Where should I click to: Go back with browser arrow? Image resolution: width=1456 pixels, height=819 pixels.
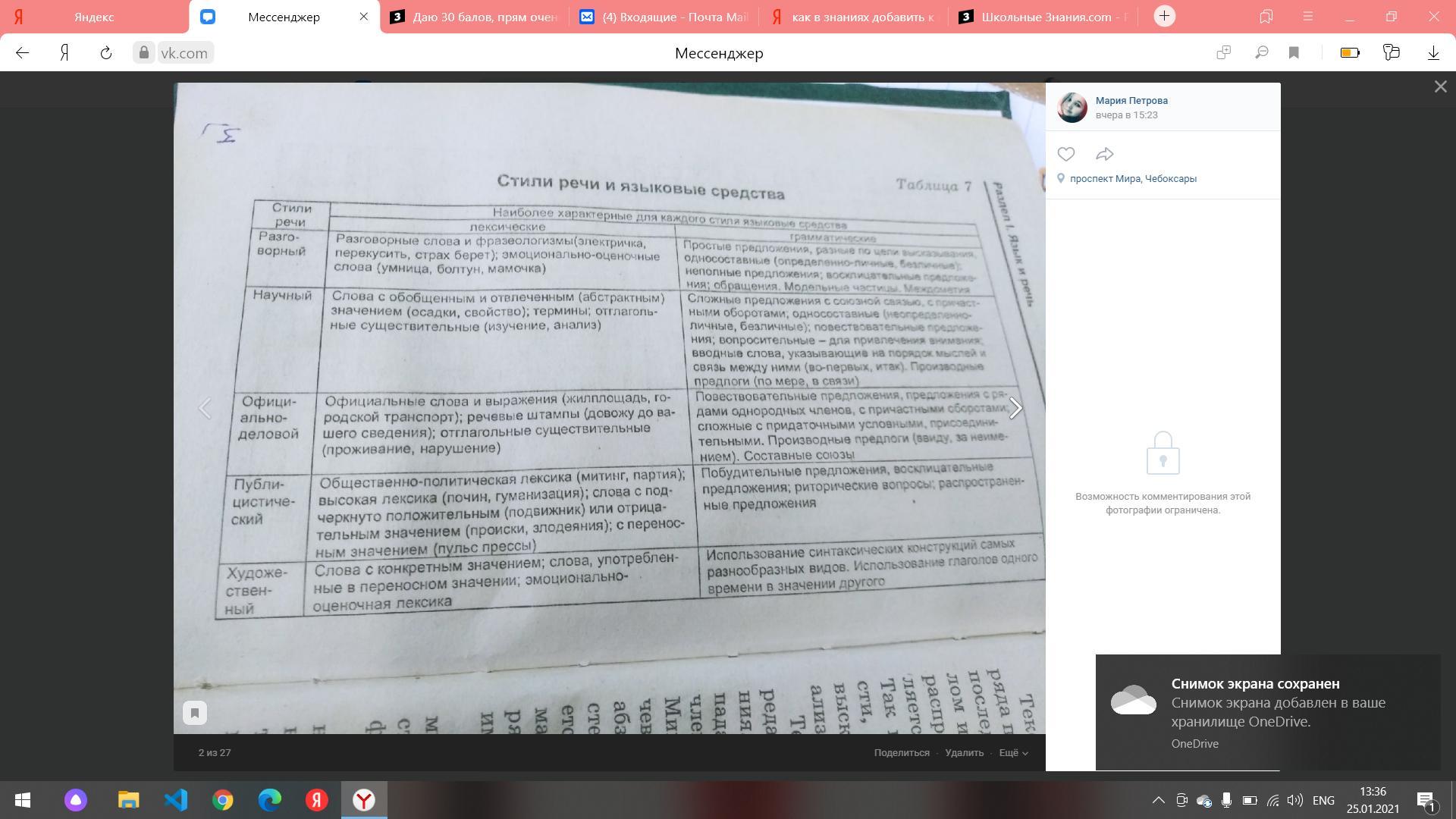[x=23, y=53]
